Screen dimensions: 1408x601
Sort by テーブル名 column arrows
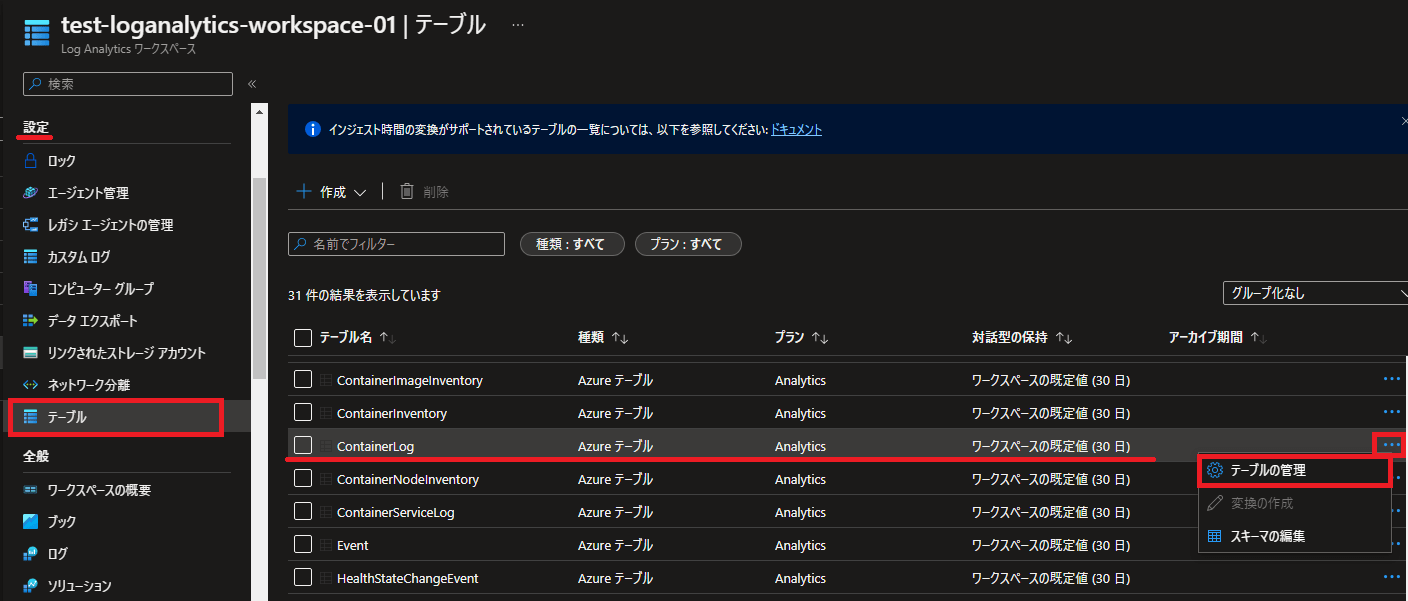[388, 338]
